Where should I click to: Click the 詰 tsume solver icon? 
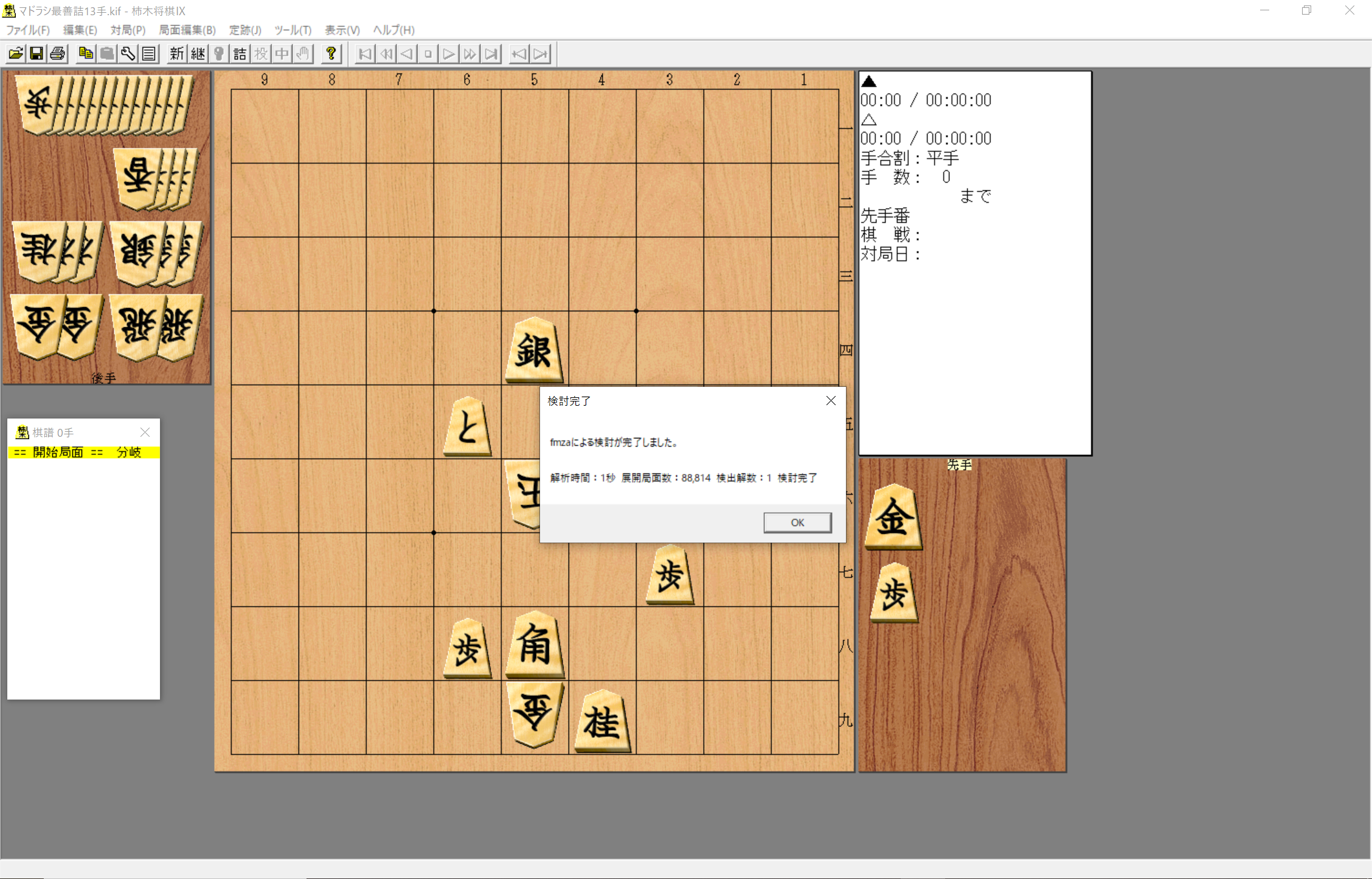[240, 54]
